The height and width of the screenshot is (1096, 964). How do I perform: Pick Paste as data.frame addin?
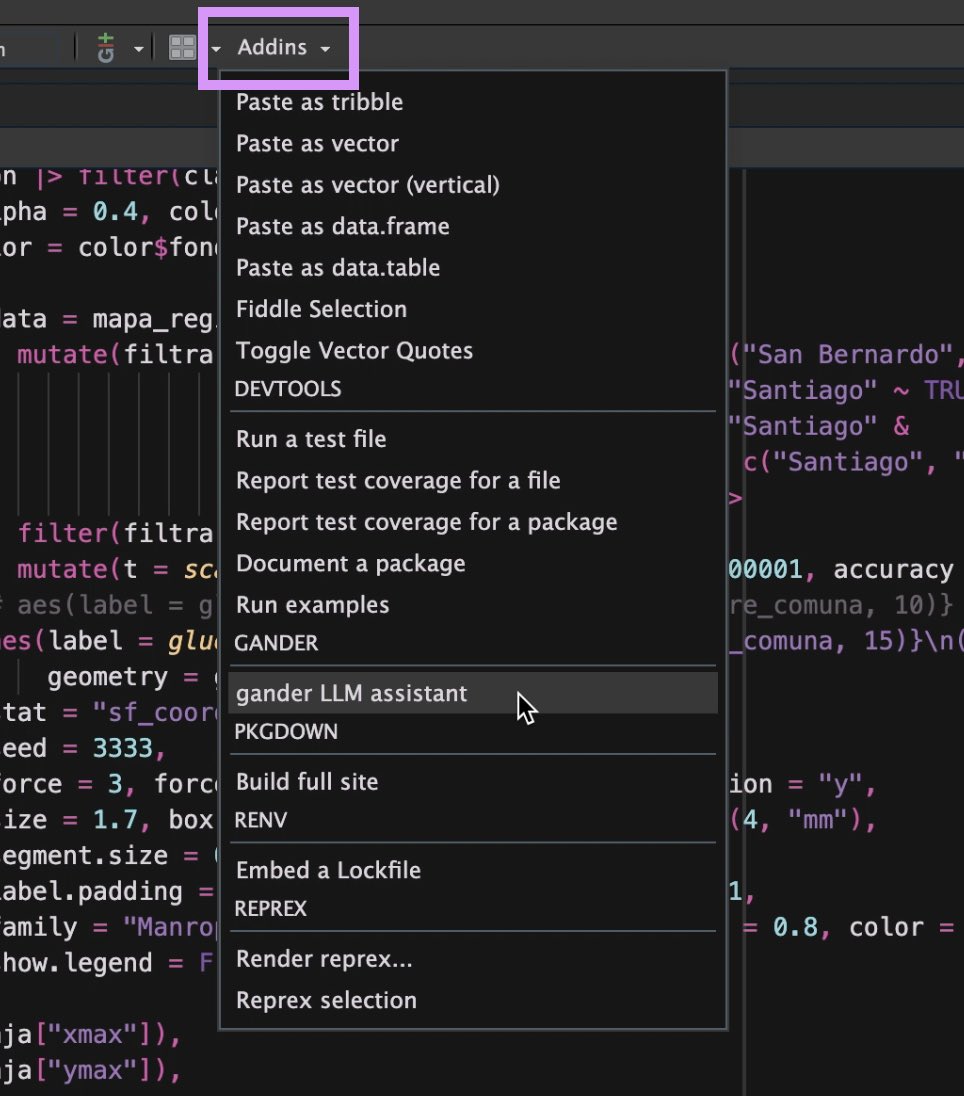pos(342,226)
